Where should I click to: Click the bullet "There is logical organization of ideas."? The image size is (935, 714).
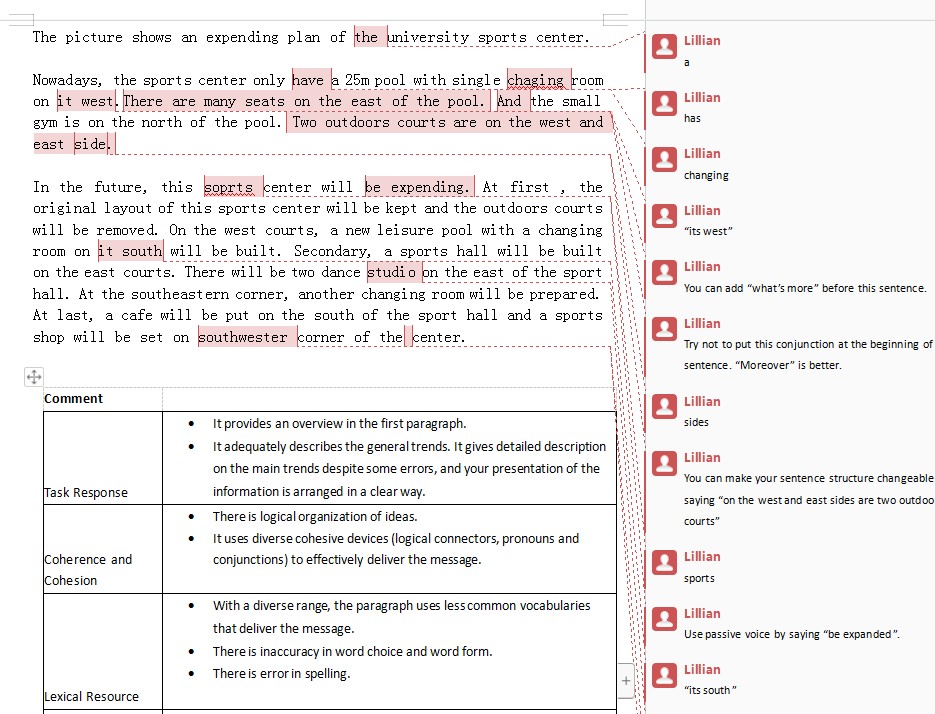(x=315, y=517)
